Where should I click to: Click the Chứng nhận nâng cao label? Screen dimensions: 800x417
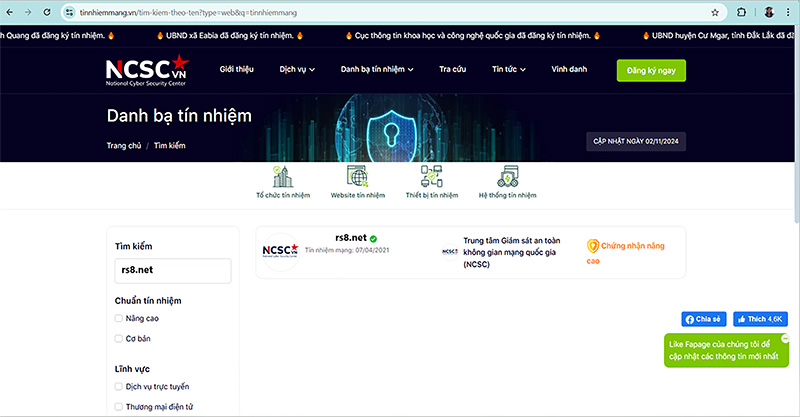click(x=626, y=253)
